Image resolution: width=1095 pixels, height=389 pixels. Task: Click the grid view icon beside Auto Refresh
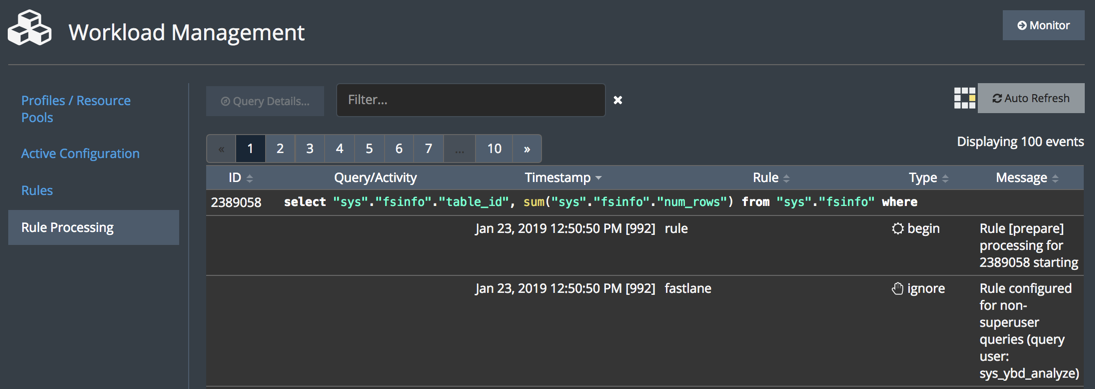964,98
